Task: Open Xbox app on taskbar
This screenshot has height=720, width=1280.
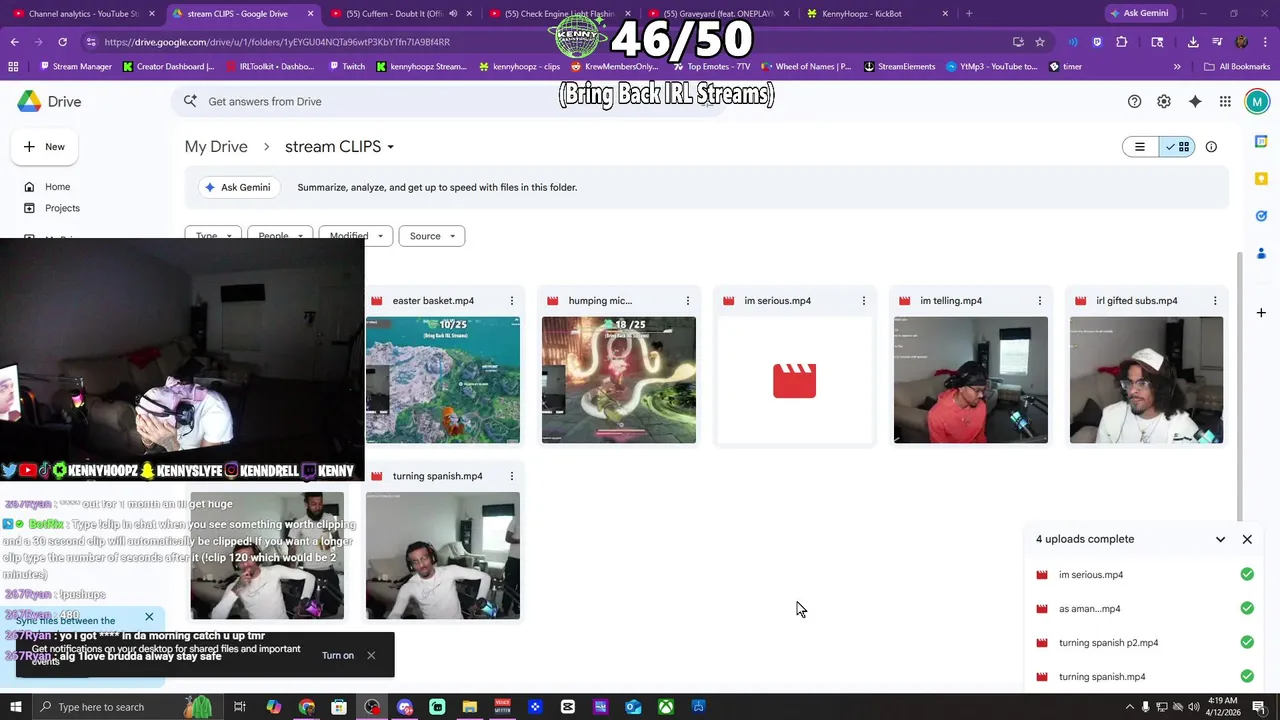Action: (665, 707)
